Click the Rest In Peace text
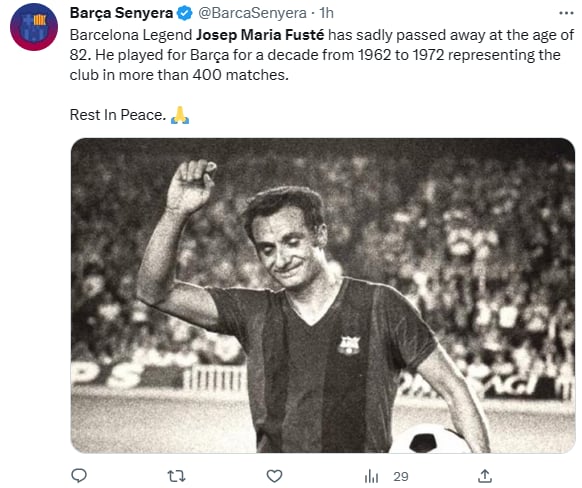Image resolution: width=582 pixels, height=488 pixels. (x=118, y=115)
